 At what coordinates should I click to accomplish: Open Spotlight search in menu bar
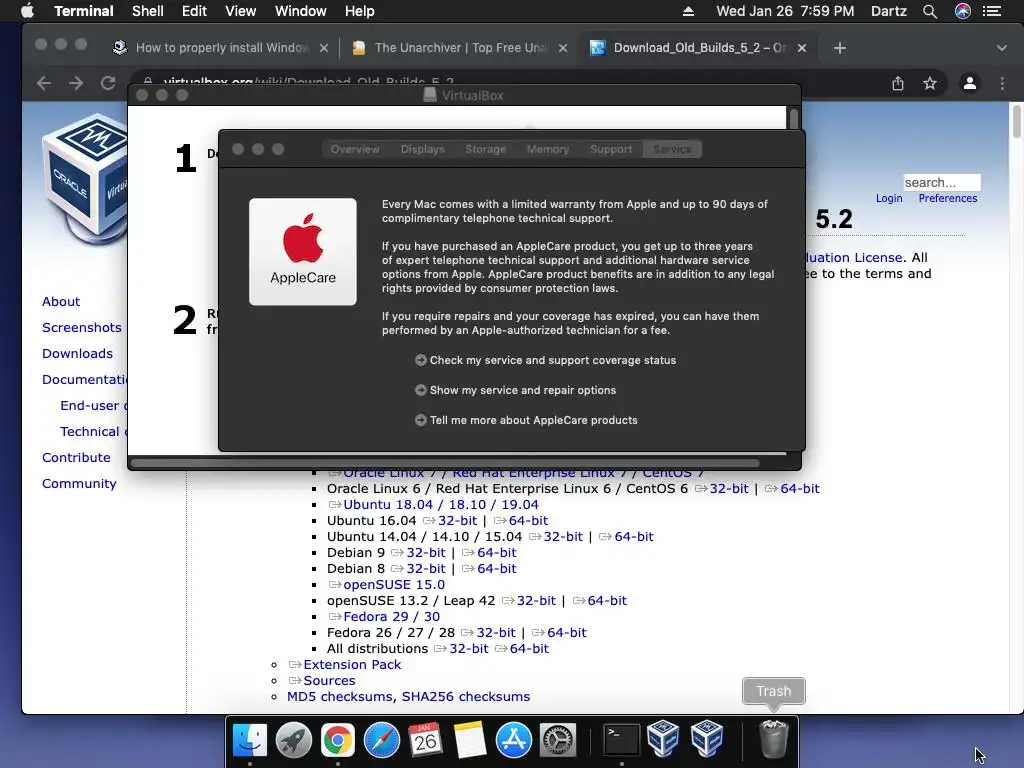929,11
